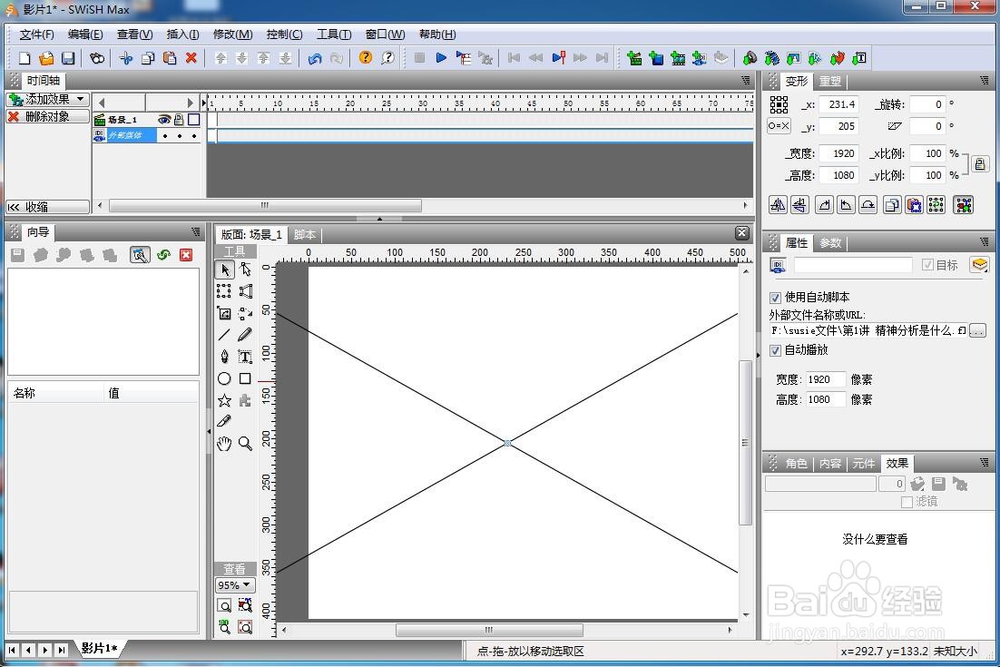Open the 文件(F) menu
Viewport: 1000px width, 667px height.
36,34
